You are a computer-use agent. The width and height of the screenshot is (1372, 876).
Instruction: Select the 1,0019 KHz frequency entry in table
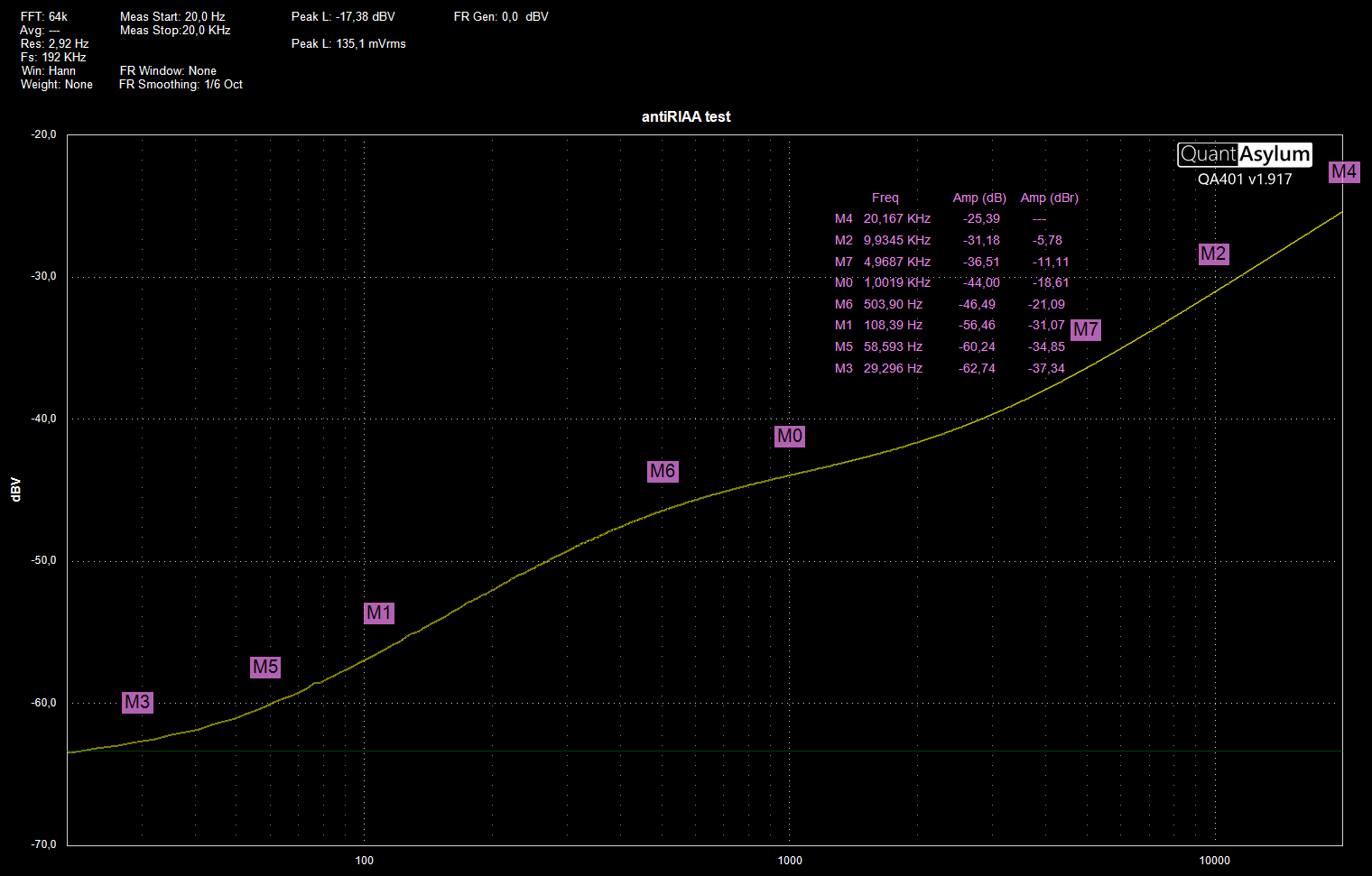896,282
